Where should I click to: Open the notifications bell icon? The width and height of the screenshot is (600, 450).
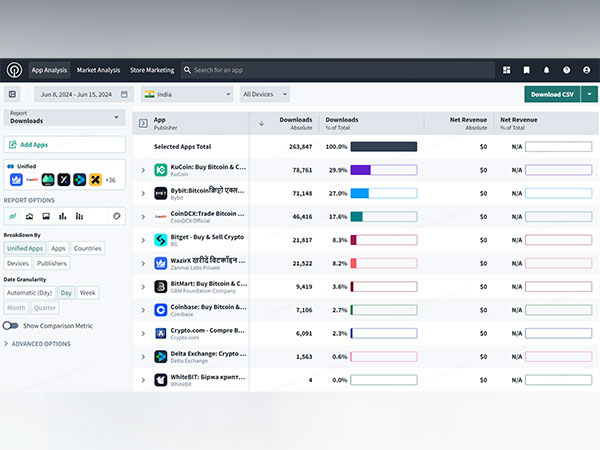pos(546,70)
